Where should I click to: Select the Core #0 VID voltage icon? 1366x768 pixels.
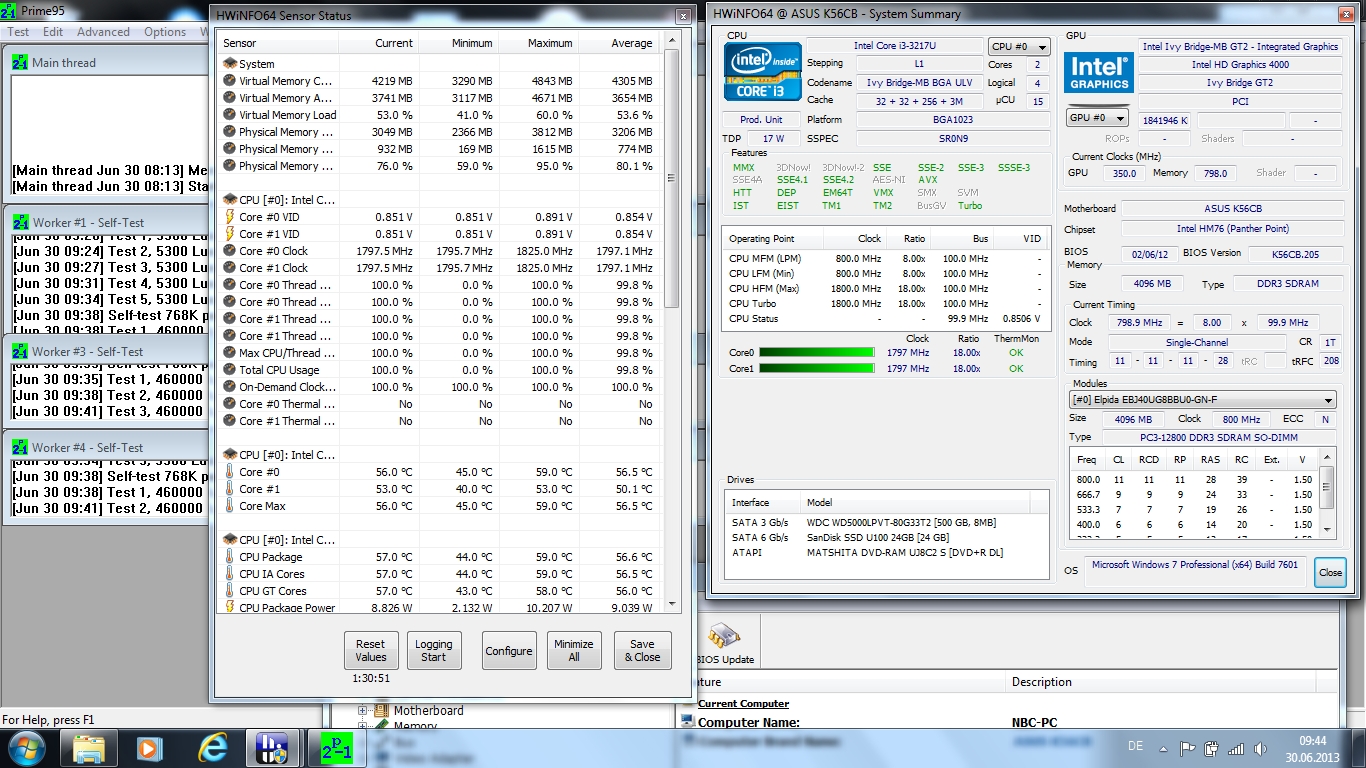(229, 217)
